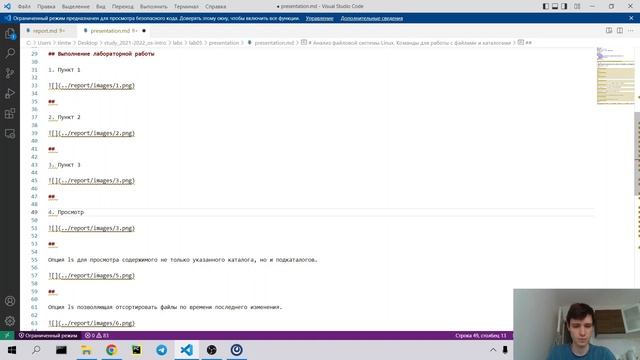Toggle the bottom panel layout button
Image resolution: width=640 pixels, height=360 pixels.
click(x=555, y=6)
